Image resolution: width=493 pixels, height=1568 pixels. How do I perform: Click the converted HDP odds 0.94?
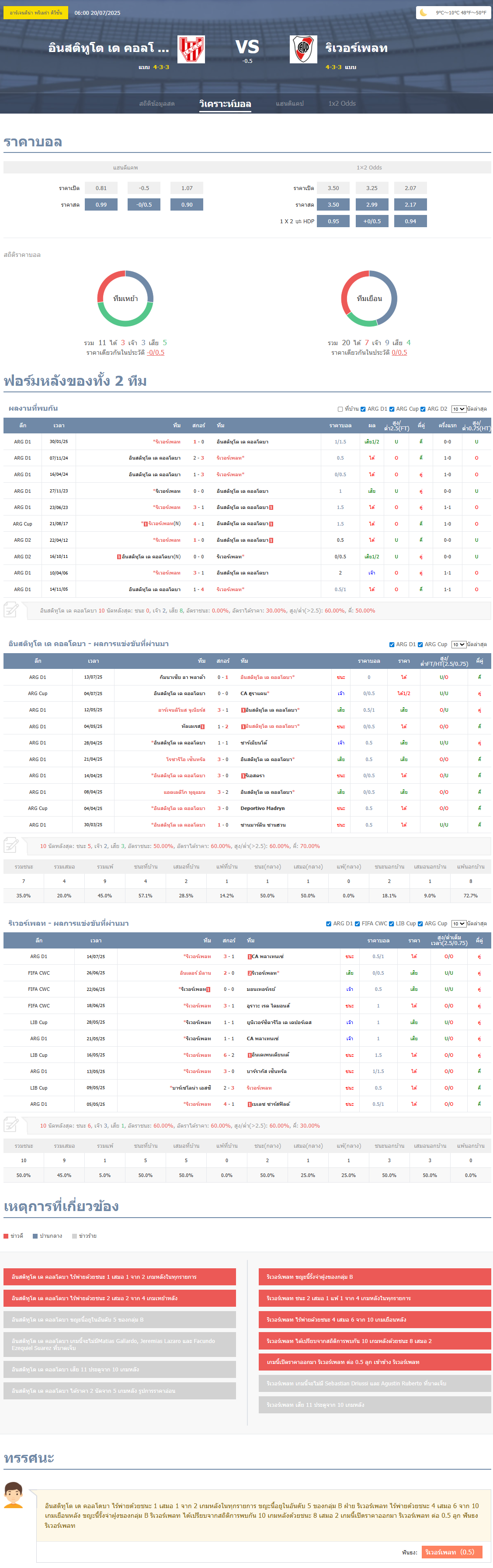(x=411, y=221)
